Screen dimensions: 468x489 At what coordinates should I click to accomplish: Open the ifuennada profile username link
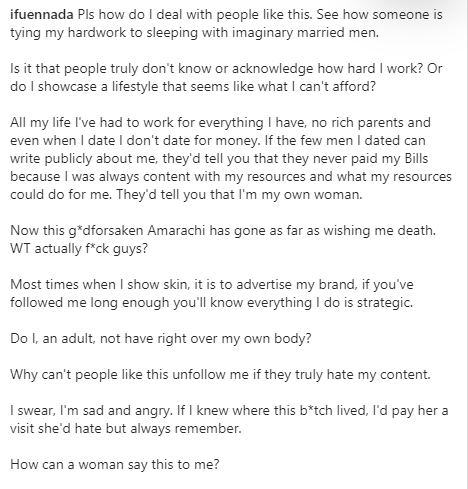click(x=42, y=15)
